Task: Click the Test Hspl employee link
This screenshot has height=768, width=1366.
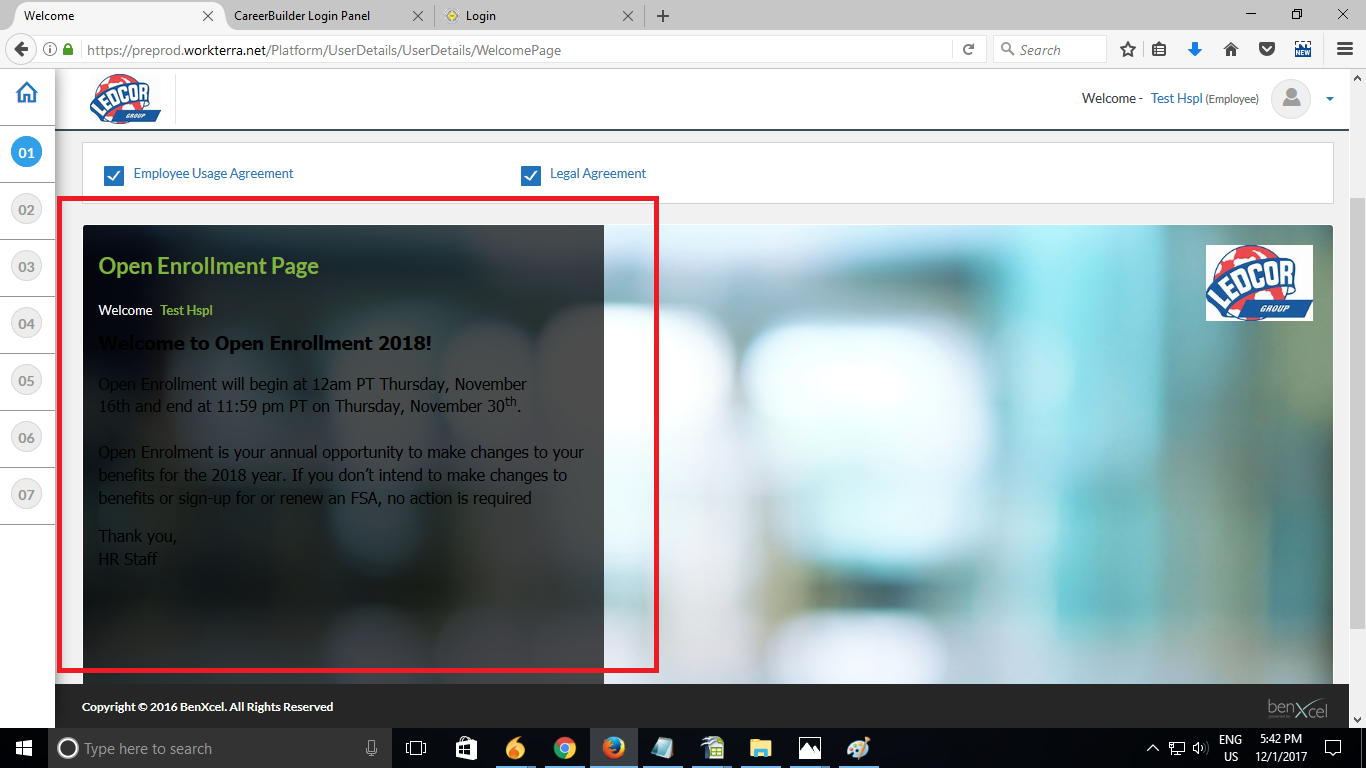Action: pyautogui.click(x=1175, y=98)
